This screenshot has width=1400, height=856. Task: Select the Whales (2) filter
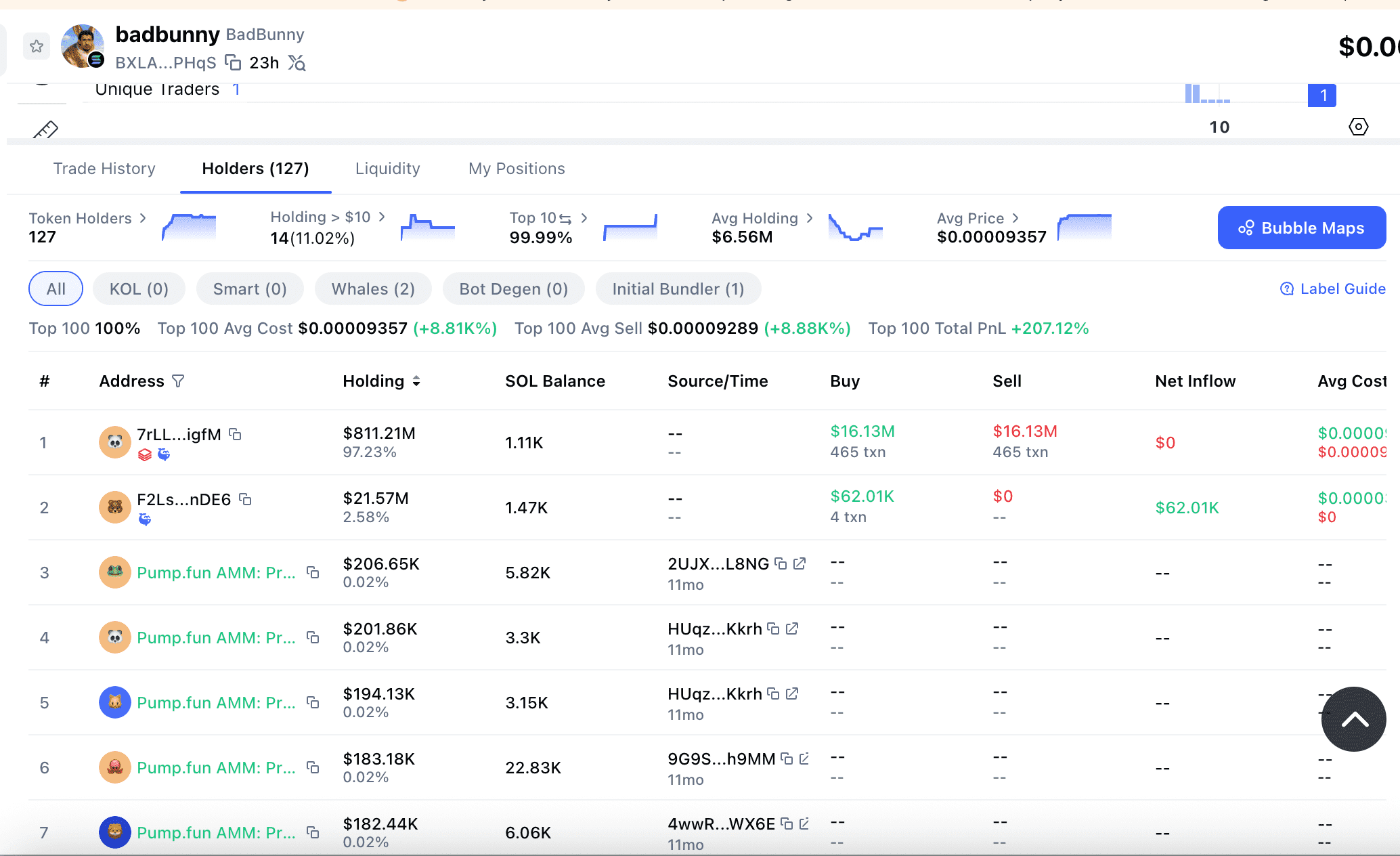coord(373,289)
